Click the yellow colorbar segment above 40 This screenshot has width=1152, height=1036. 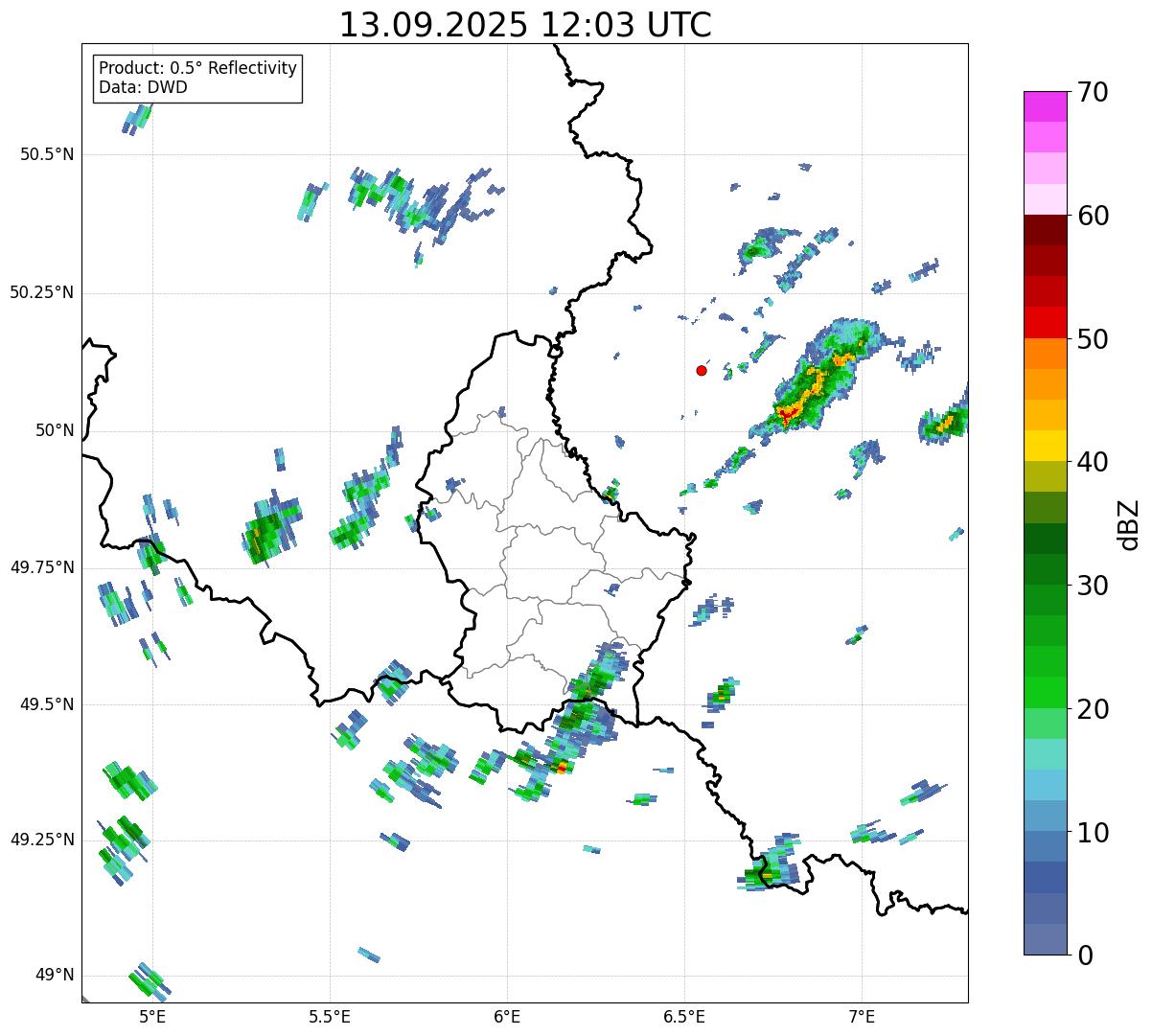[x=1046, y=446]
